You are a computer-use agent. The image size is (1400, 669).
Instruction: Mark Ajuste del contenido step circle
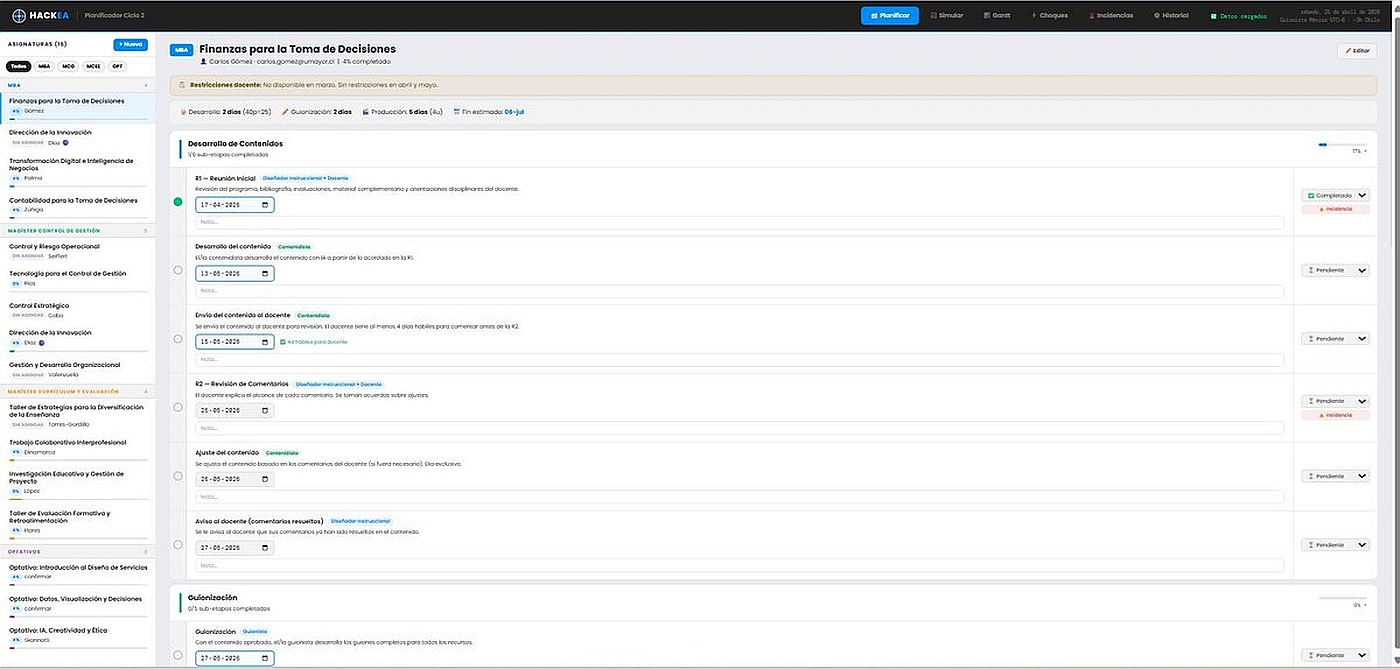(178, 476)
